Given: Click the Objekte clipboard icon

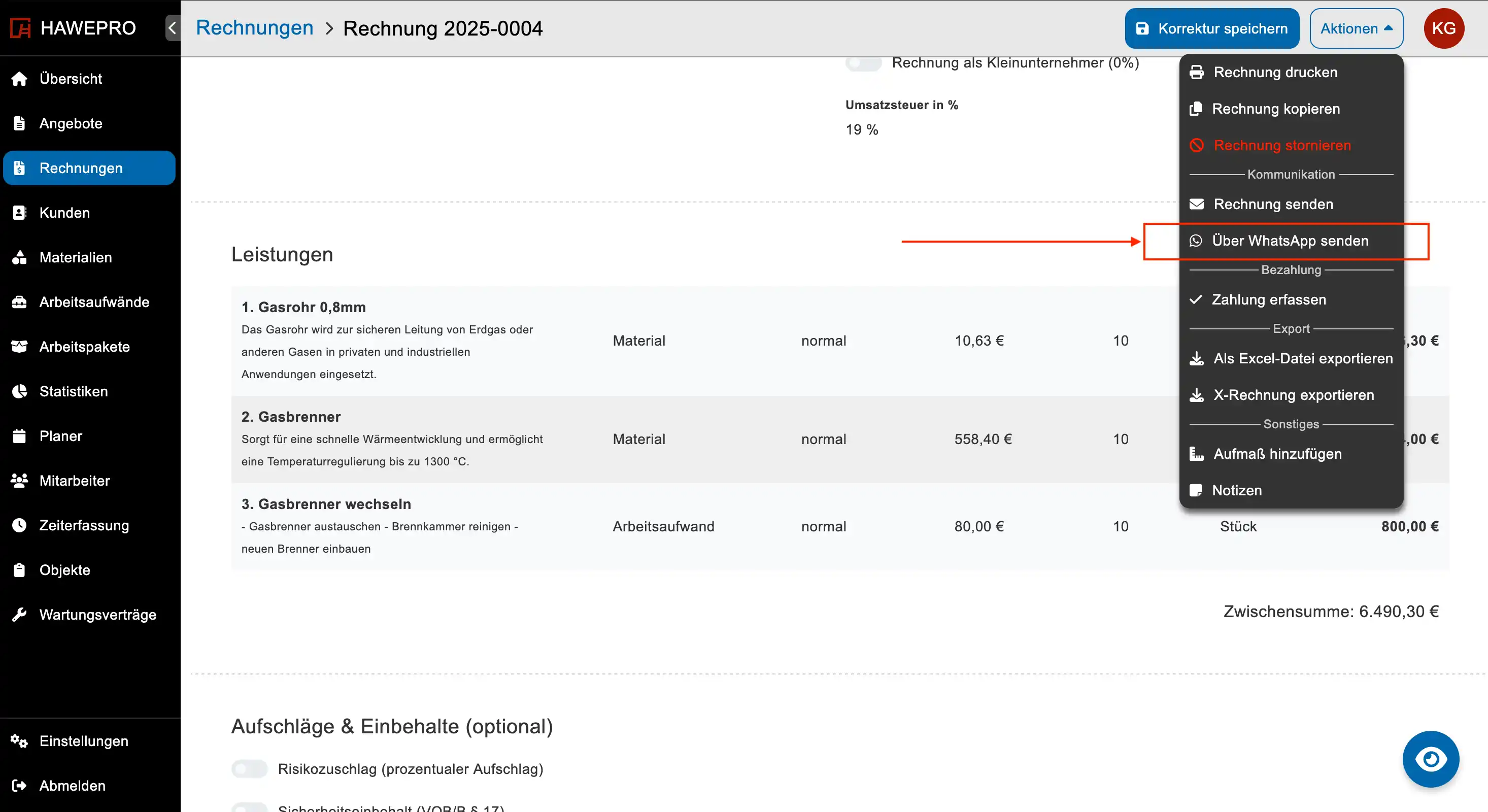Looking at the screenshot, I should coord(20,570).
